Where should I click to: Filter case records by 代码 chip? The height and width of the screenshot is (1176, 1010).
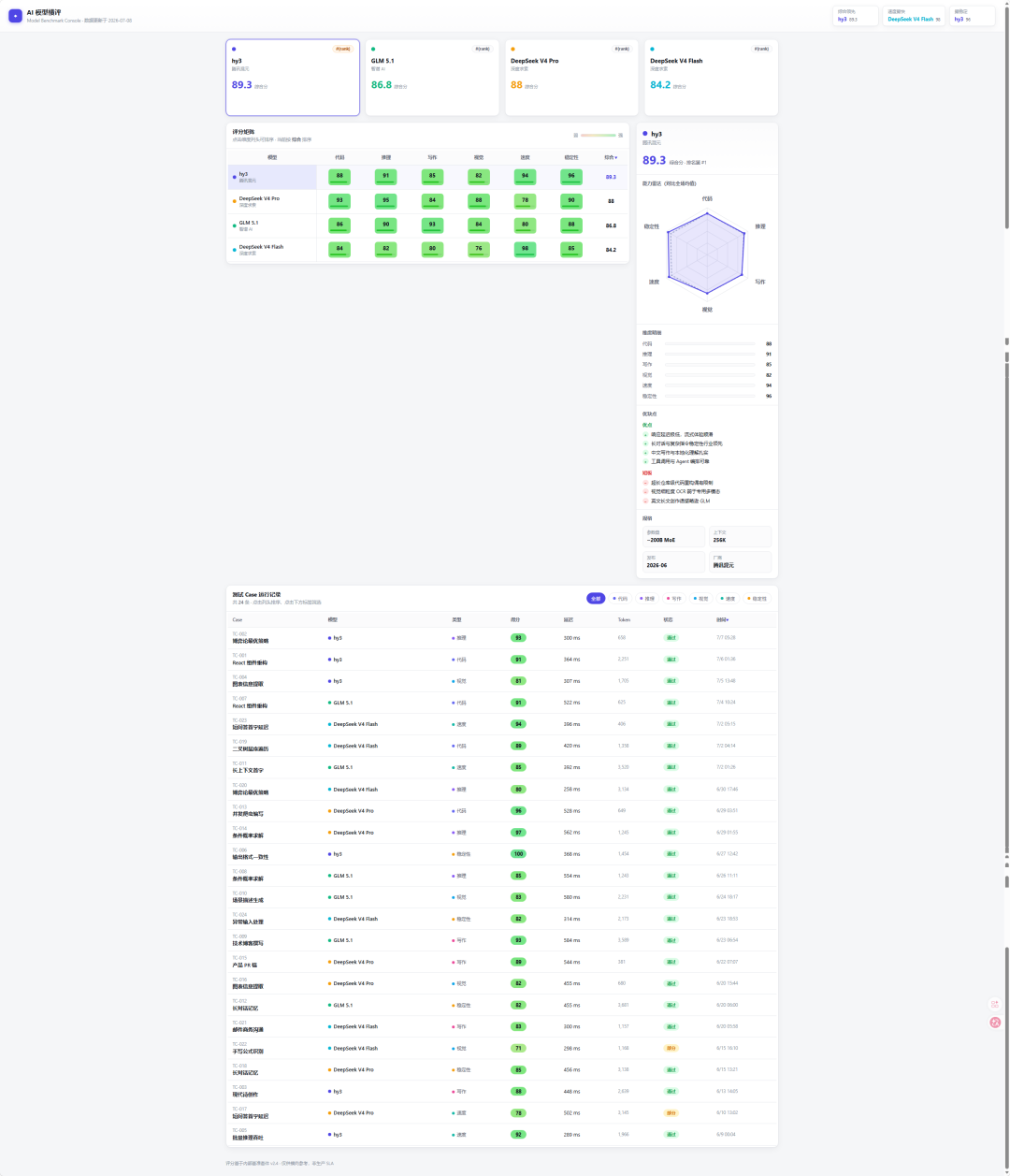pos(621,598)
